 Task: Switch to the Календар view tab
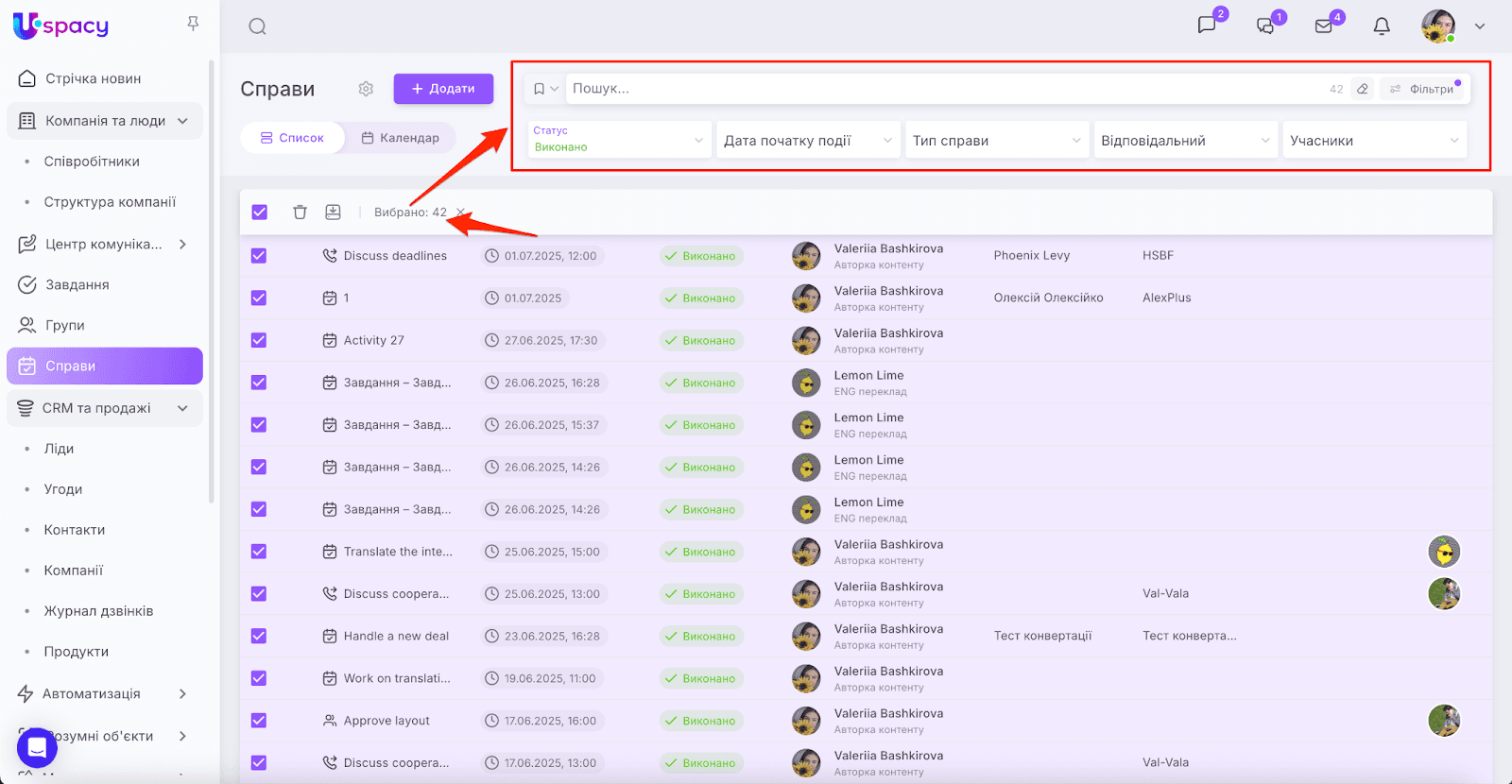click(400, 138)
